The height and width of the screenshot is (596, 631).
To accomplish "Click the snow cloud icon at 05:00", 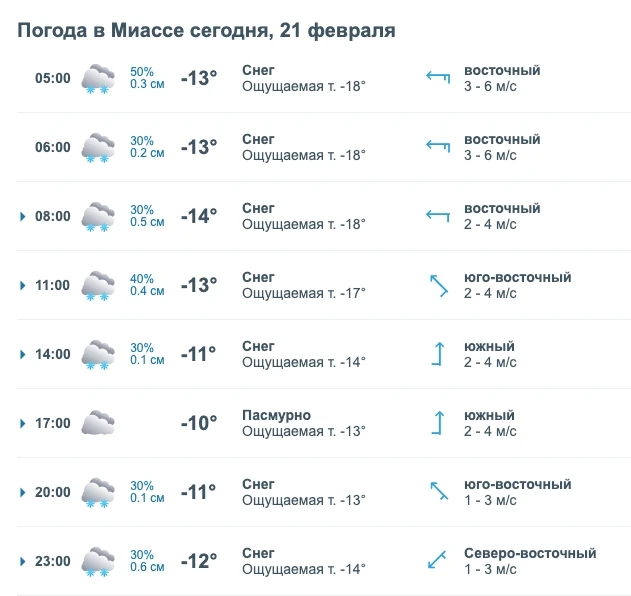I will pos(97,79).
